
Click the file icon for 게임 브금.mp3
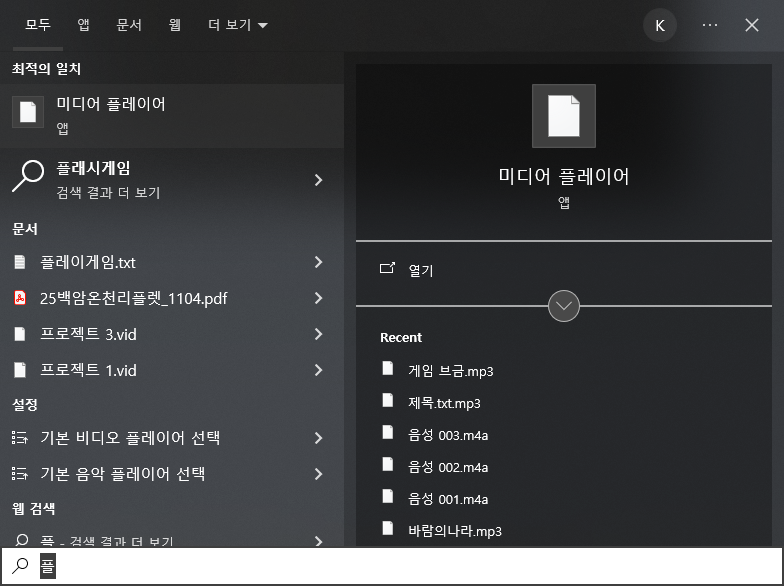point(388,368)
